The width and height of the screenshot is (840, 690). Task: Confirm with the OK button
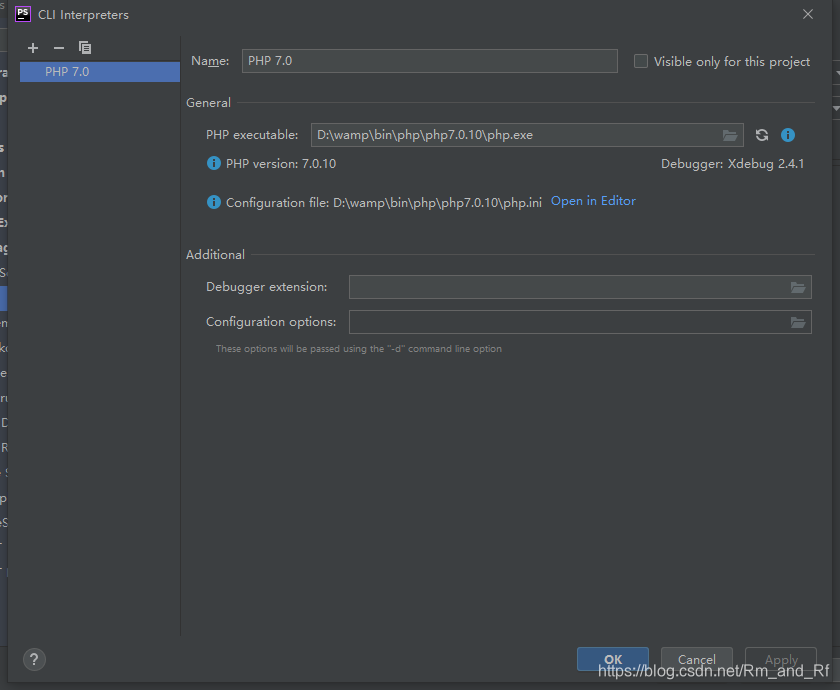pyautogui.click(x=613, y=659)
